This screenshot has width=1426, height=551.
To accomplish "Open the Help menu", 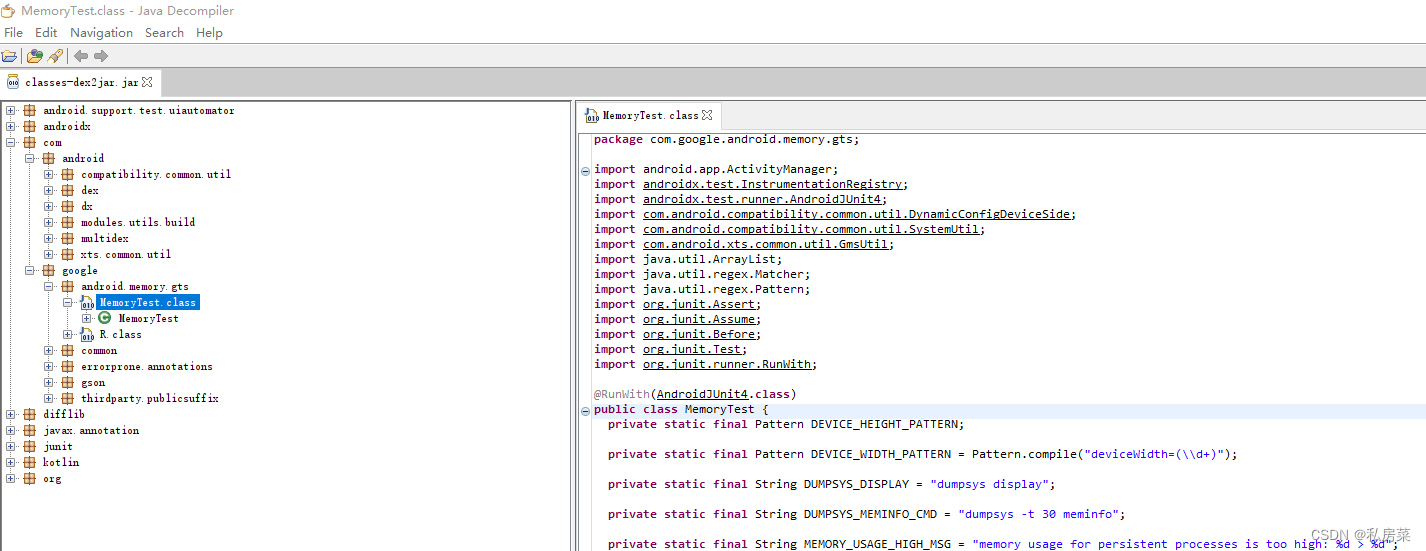I will click(x=209, y=32).
